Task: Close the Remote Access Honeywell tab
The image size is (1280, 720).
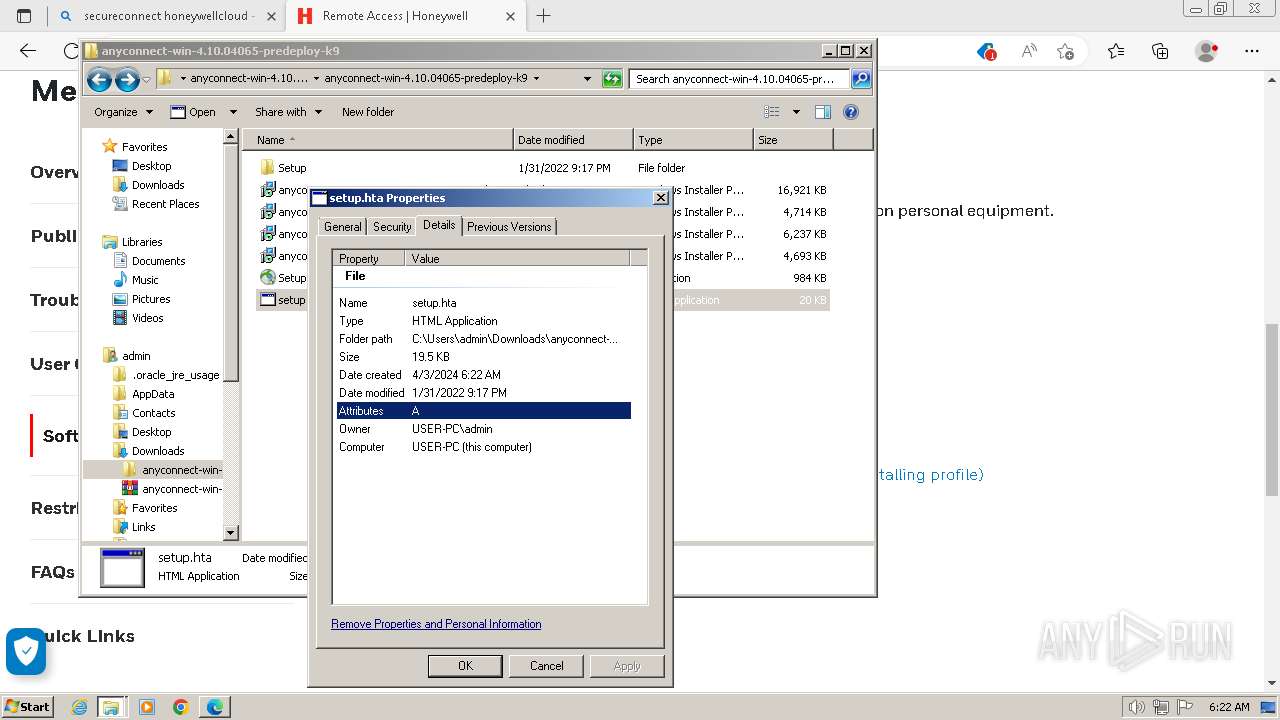Action: pyautogui.click(x=510, y=16)
